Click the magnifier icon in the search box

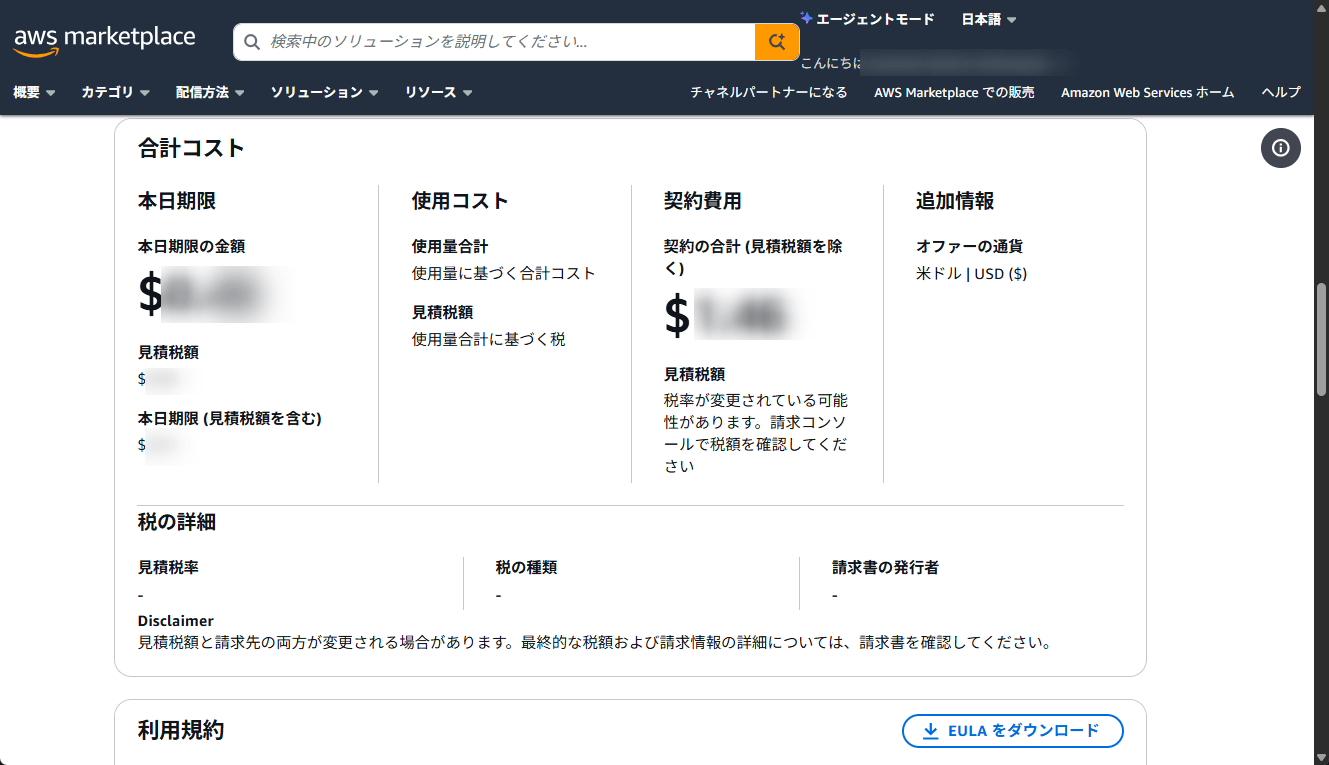click(x=253, y=42)
